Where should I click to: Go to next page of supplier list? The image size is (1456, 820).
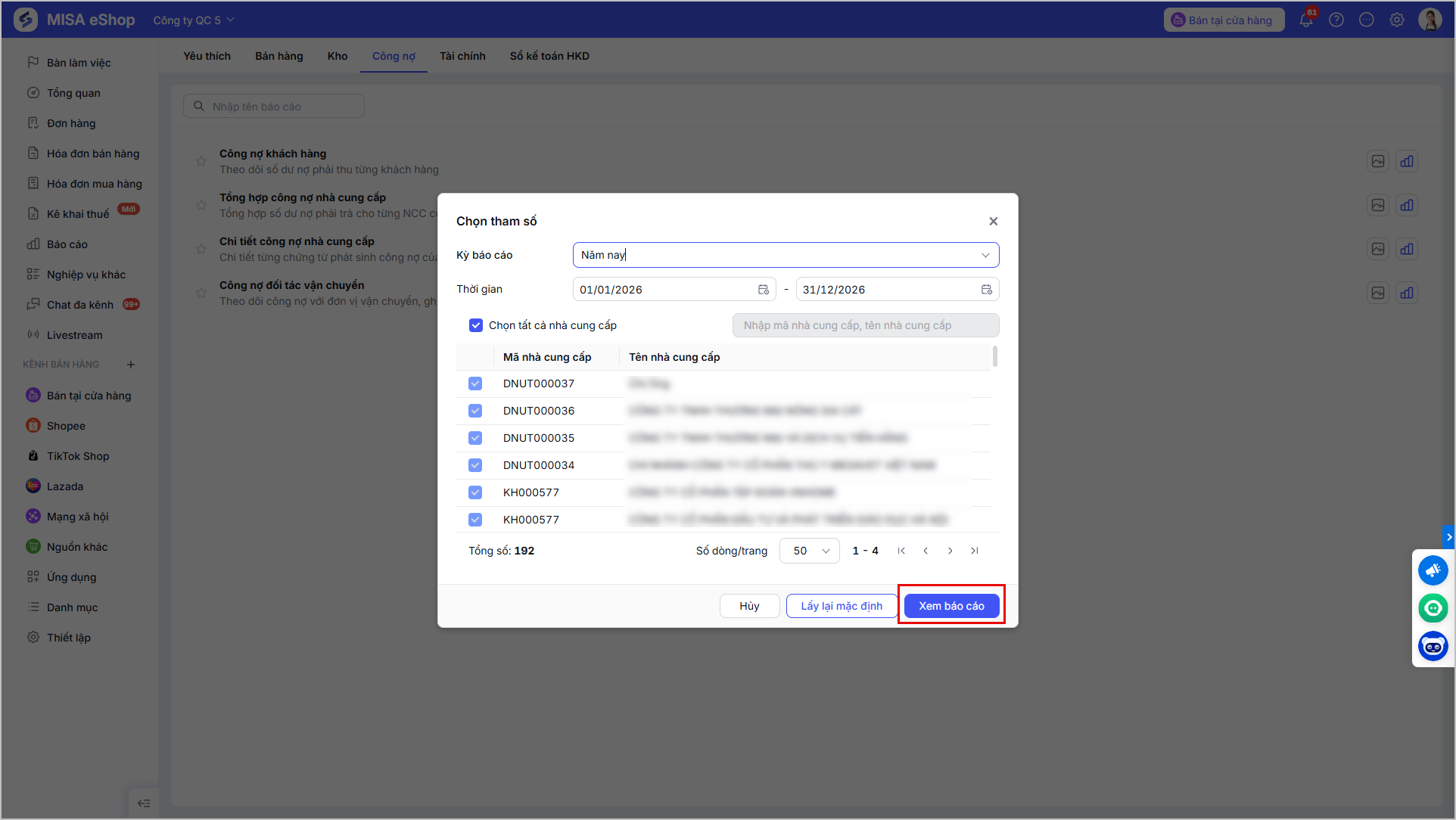tap(950, 551)
